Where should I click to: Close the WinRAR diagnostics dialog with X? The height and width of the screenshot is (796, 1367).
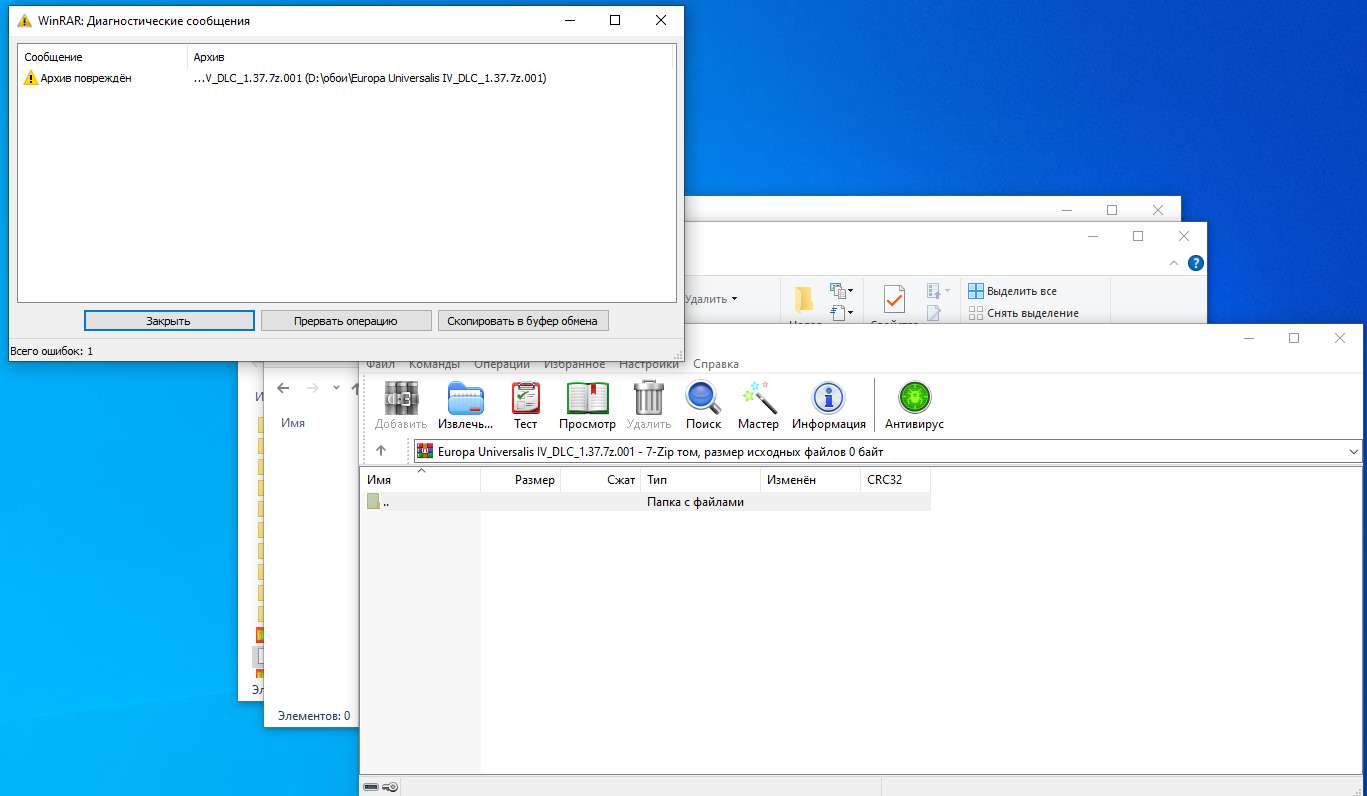click(x=661, y=20)
